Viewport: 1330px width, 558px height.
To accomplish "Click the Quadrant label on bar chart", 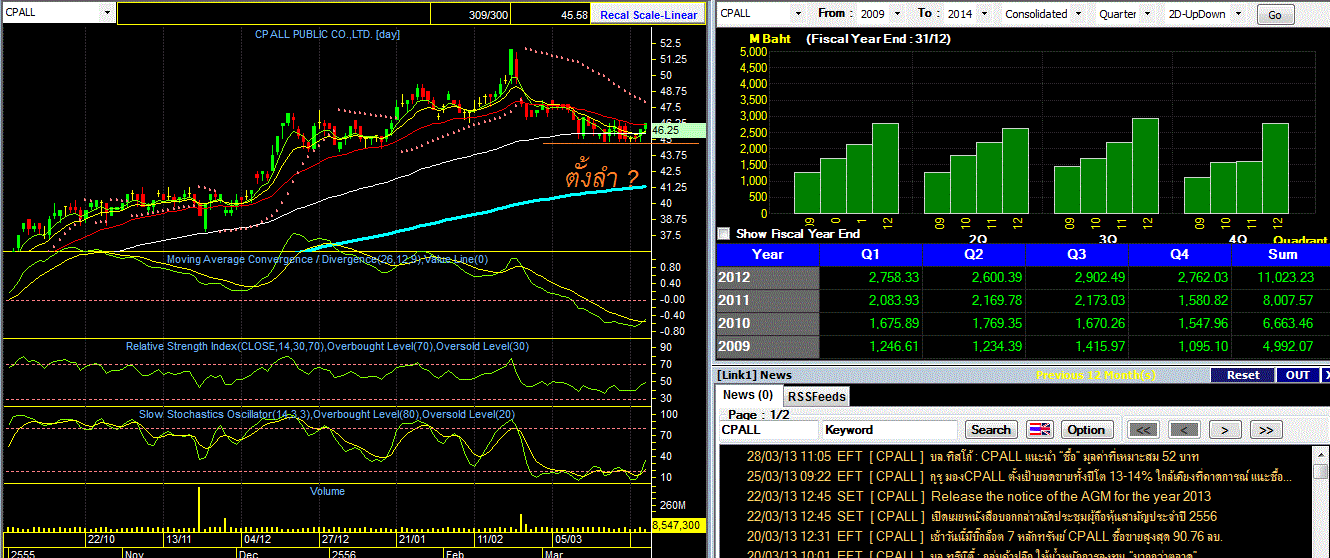I will coord(1300,240).
